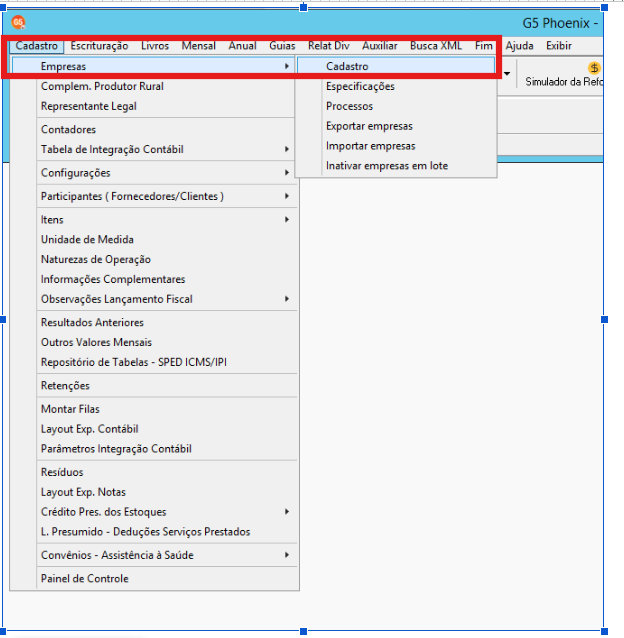The height and width of the screenshot is (638, 624).
Task: Open Painel de Controle
Action: (153, 579)
